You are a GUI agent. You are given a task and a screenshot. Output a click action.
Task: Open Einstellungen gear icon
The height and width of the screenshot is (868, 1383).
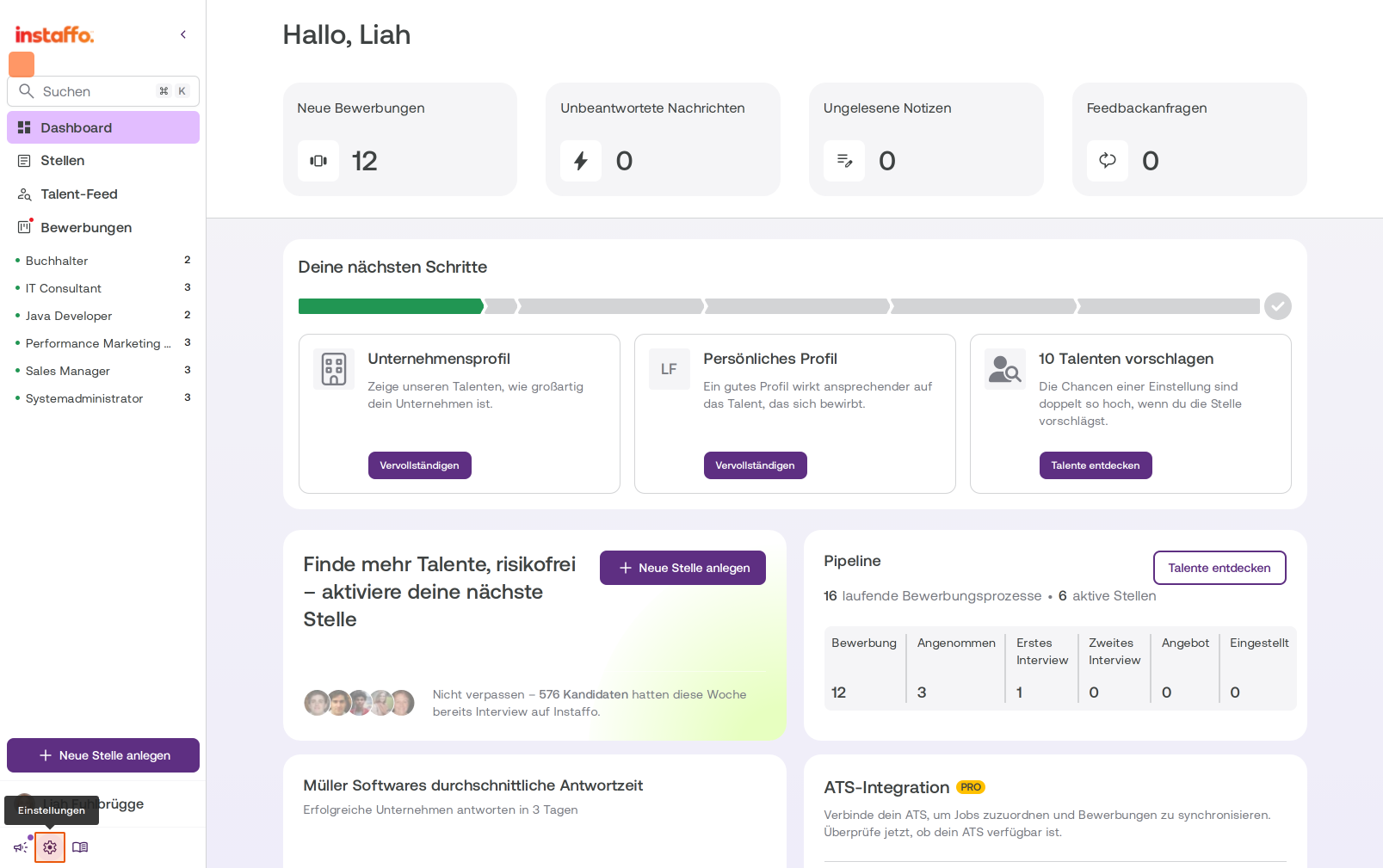50,847
